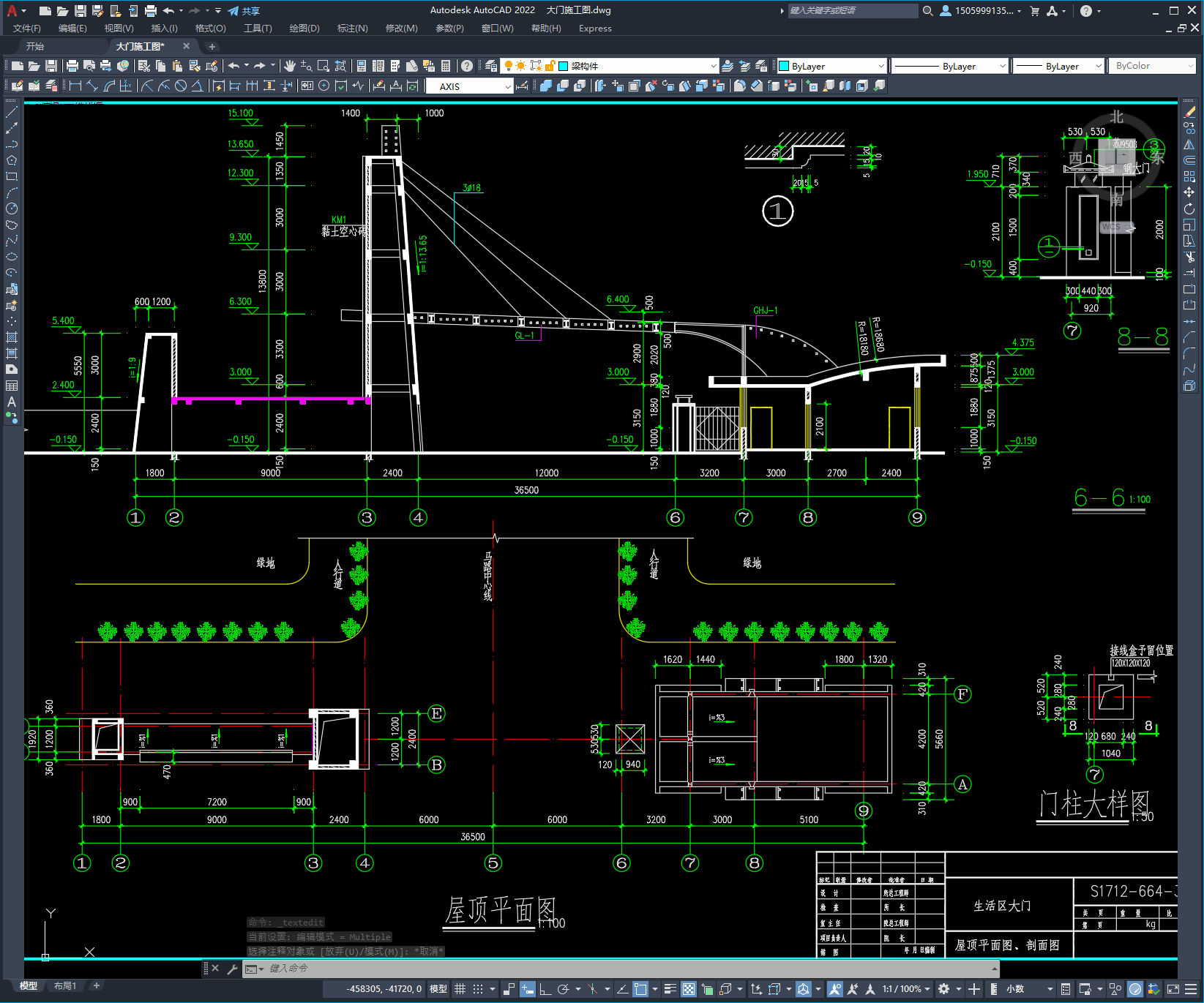Image resolution: width=1204 pixels, height=1003 pixels.
Task: Select the Move modify tool
Action: click(1189, 192)
